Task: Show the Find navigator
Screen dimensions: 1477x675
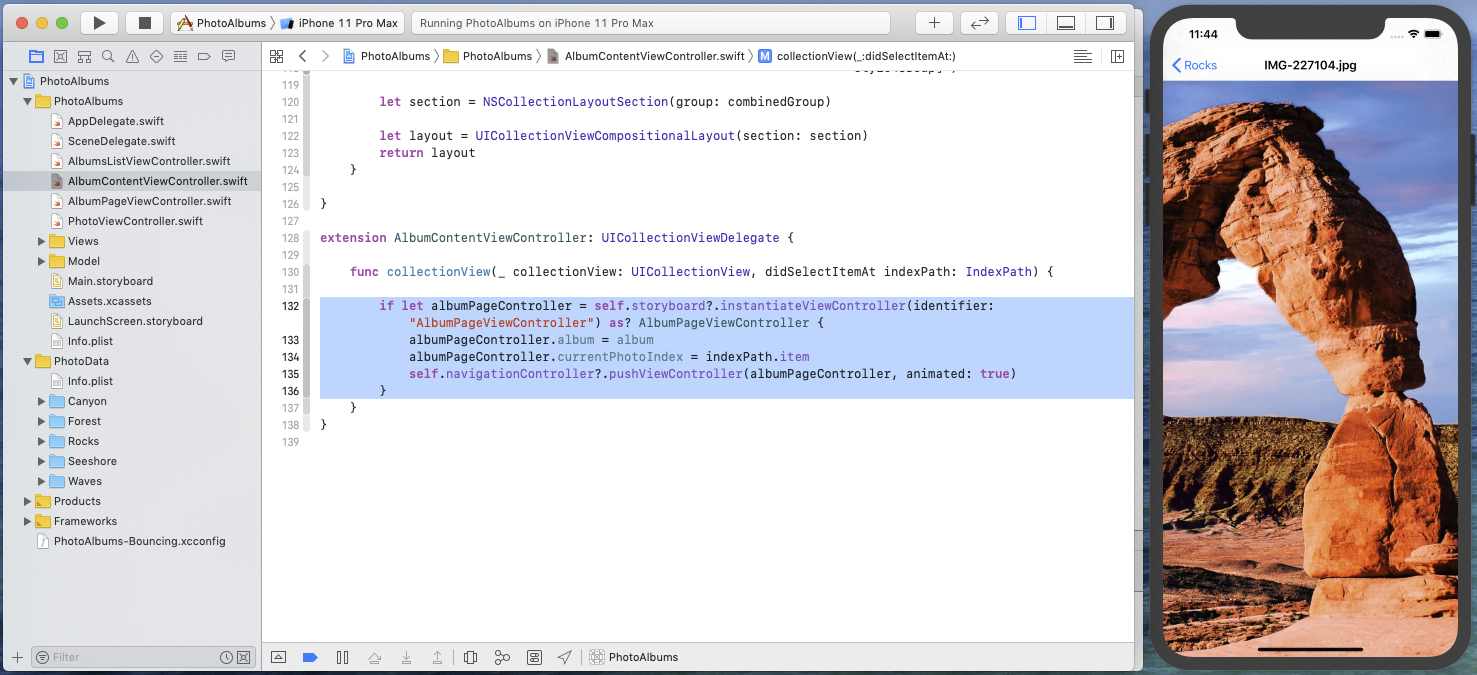Action: pos(108,56)
